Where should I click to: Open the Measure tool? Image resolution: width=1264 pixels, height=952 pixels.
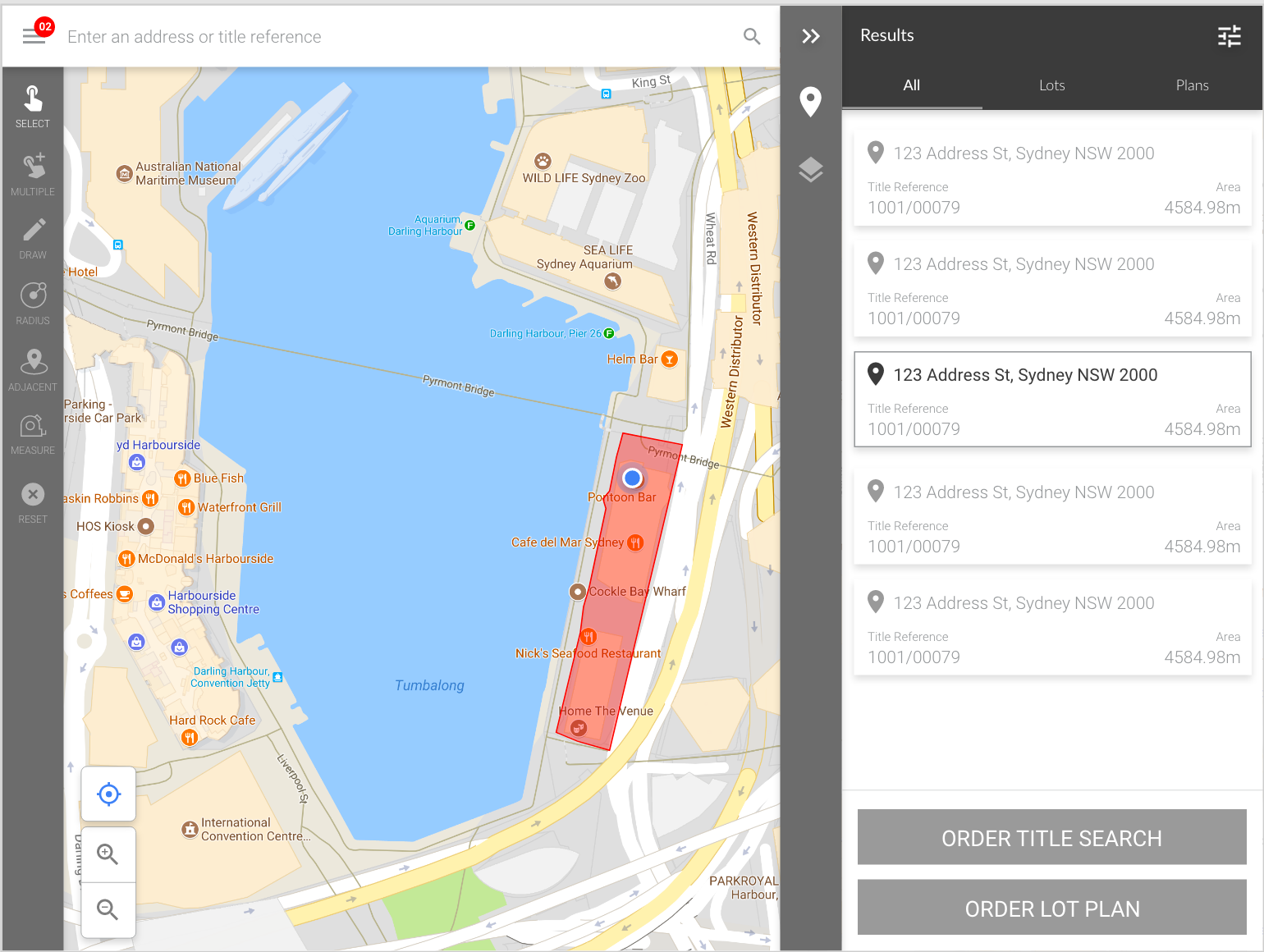[33, 434]
